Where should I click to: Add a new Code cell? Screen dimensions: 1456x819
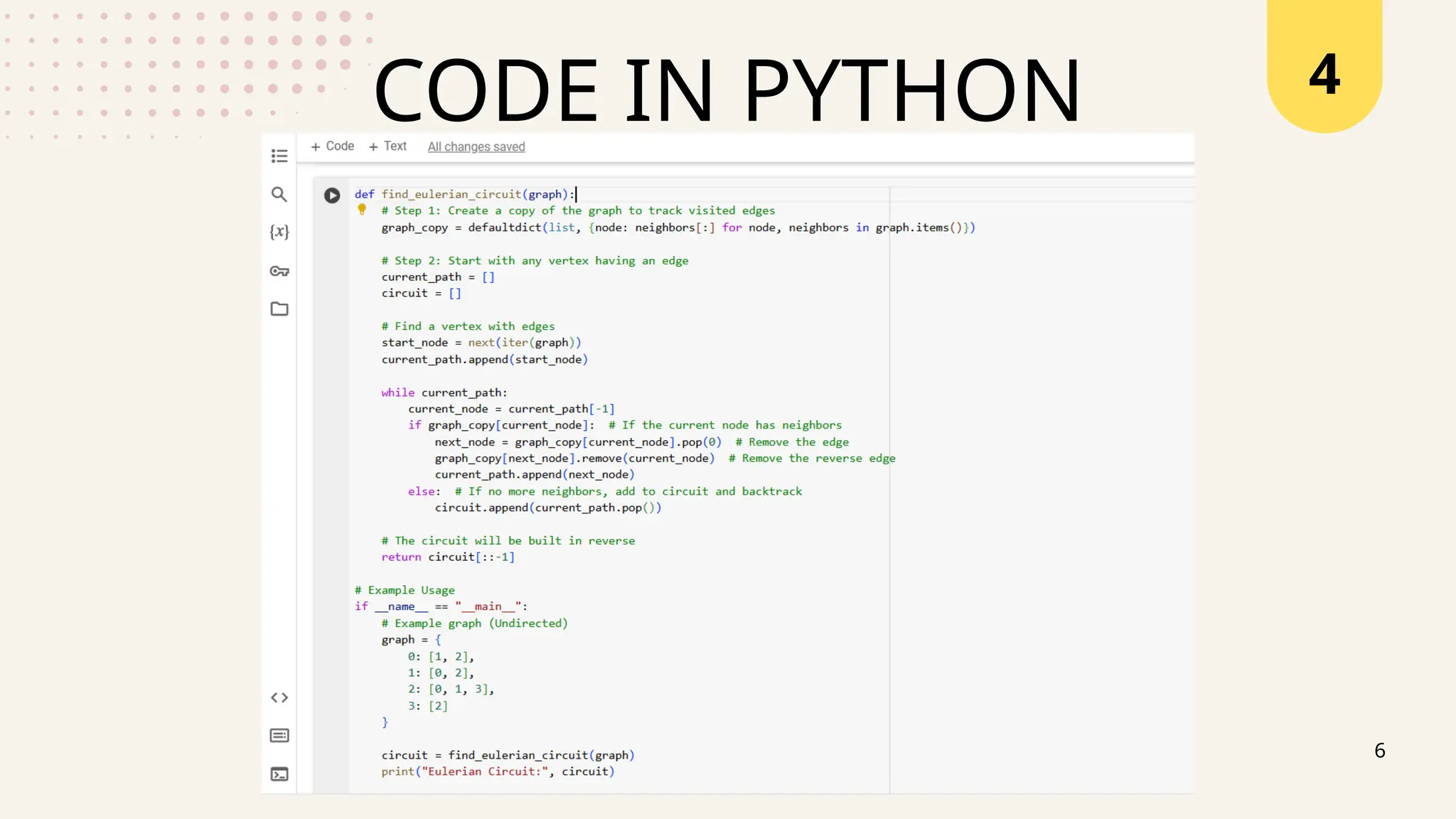(x=333, y=146)
